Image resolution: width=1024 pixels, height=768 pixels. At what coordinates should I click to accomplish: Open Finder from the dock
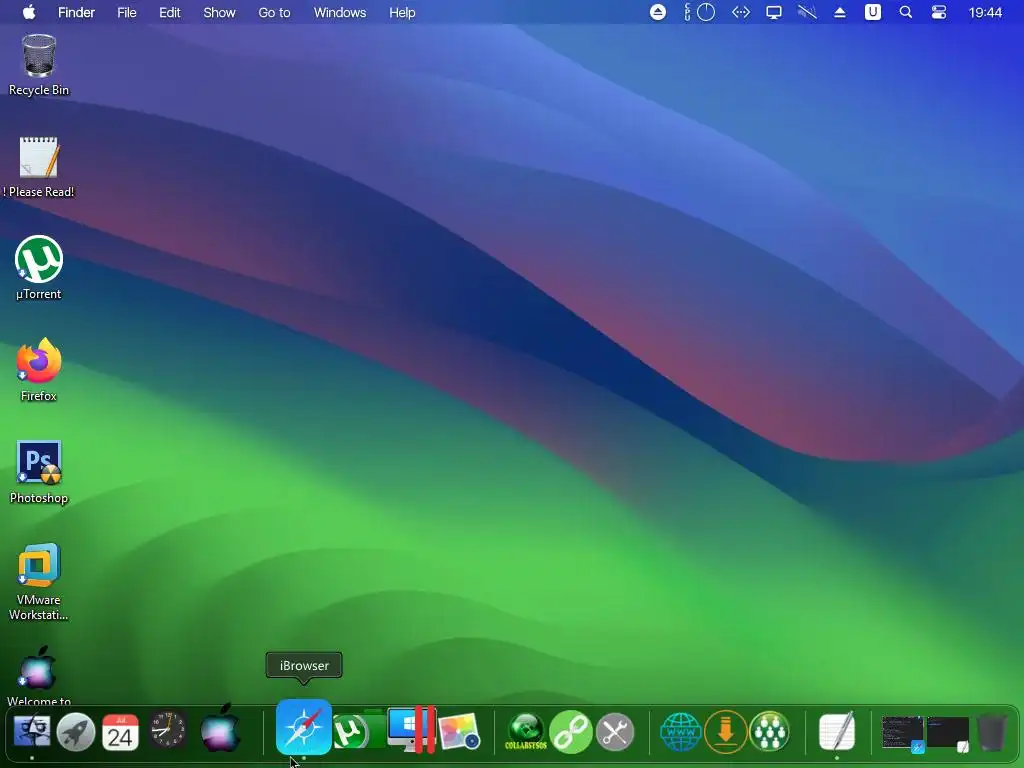coord(31,731)
